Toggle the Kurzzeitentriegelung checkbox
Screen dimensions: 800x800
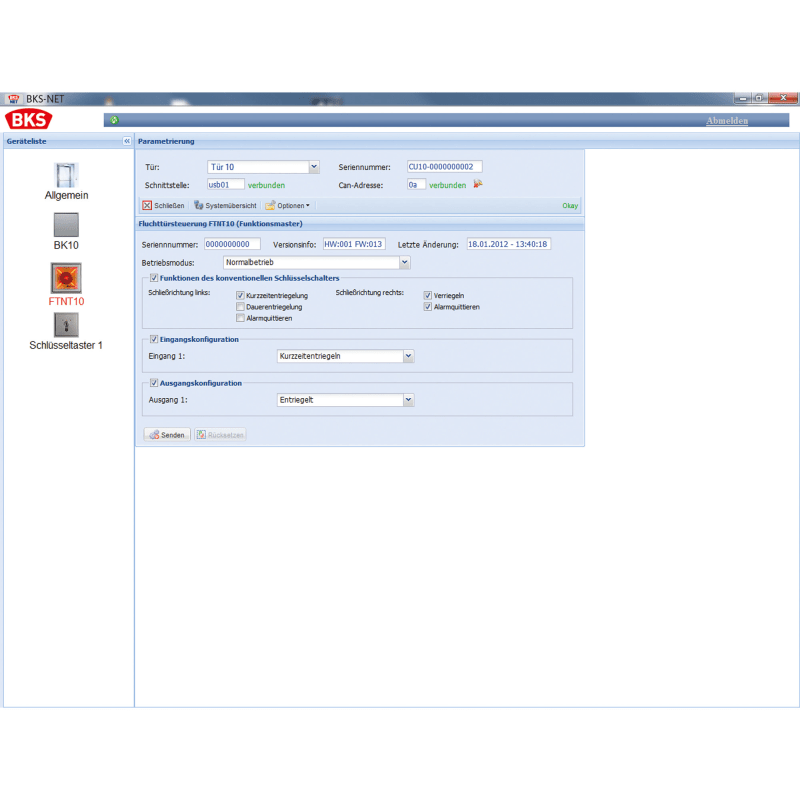point(241,296)
